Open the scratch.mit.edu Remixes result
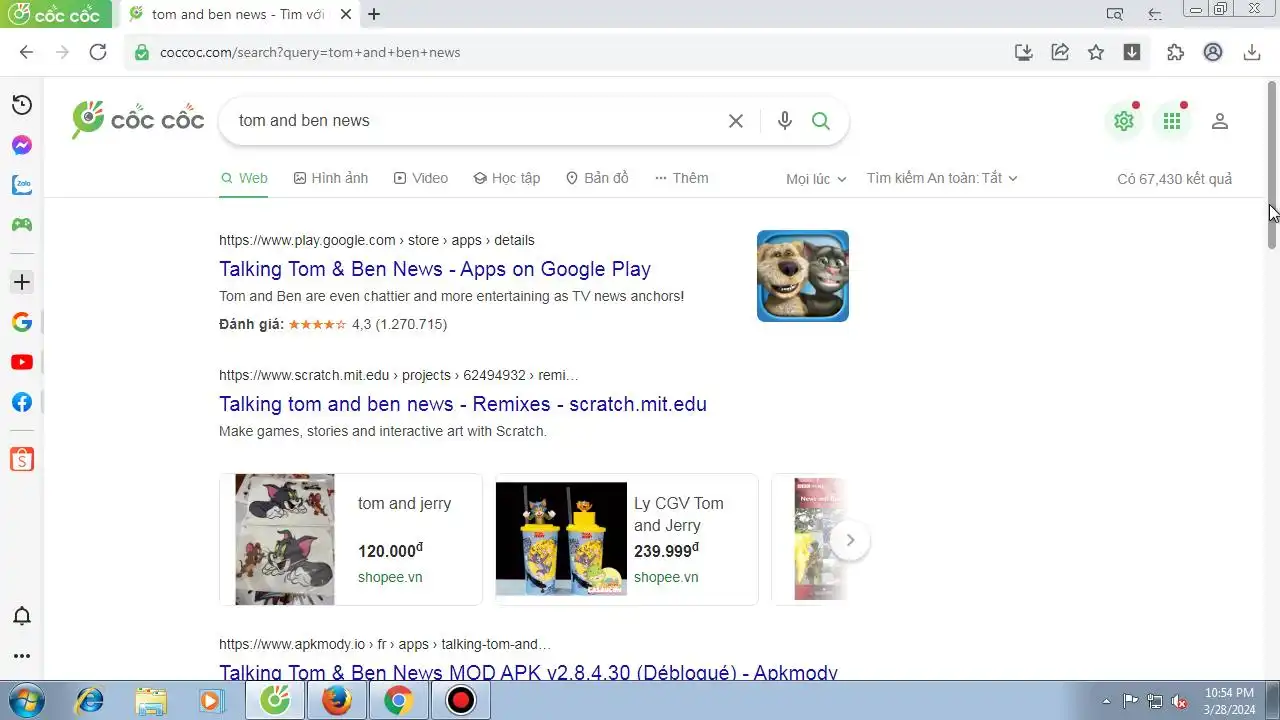The image size is (1280, 720). tap(463, 404)
